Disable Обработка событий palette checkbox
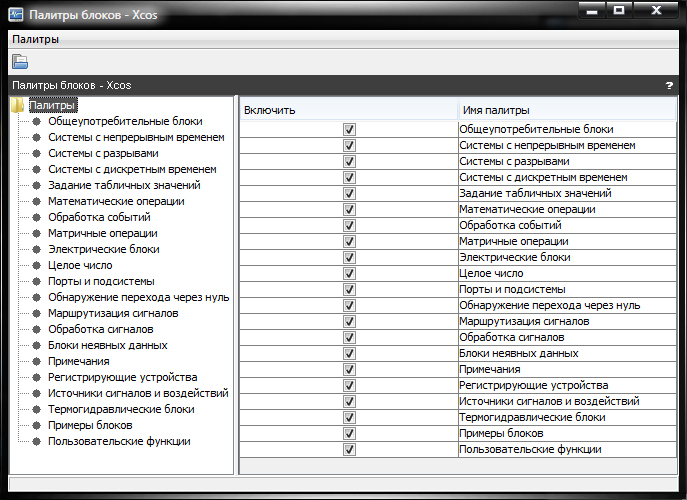Viewport: 687px width, 500px height. pyautogui.click(x=349, y=225)
